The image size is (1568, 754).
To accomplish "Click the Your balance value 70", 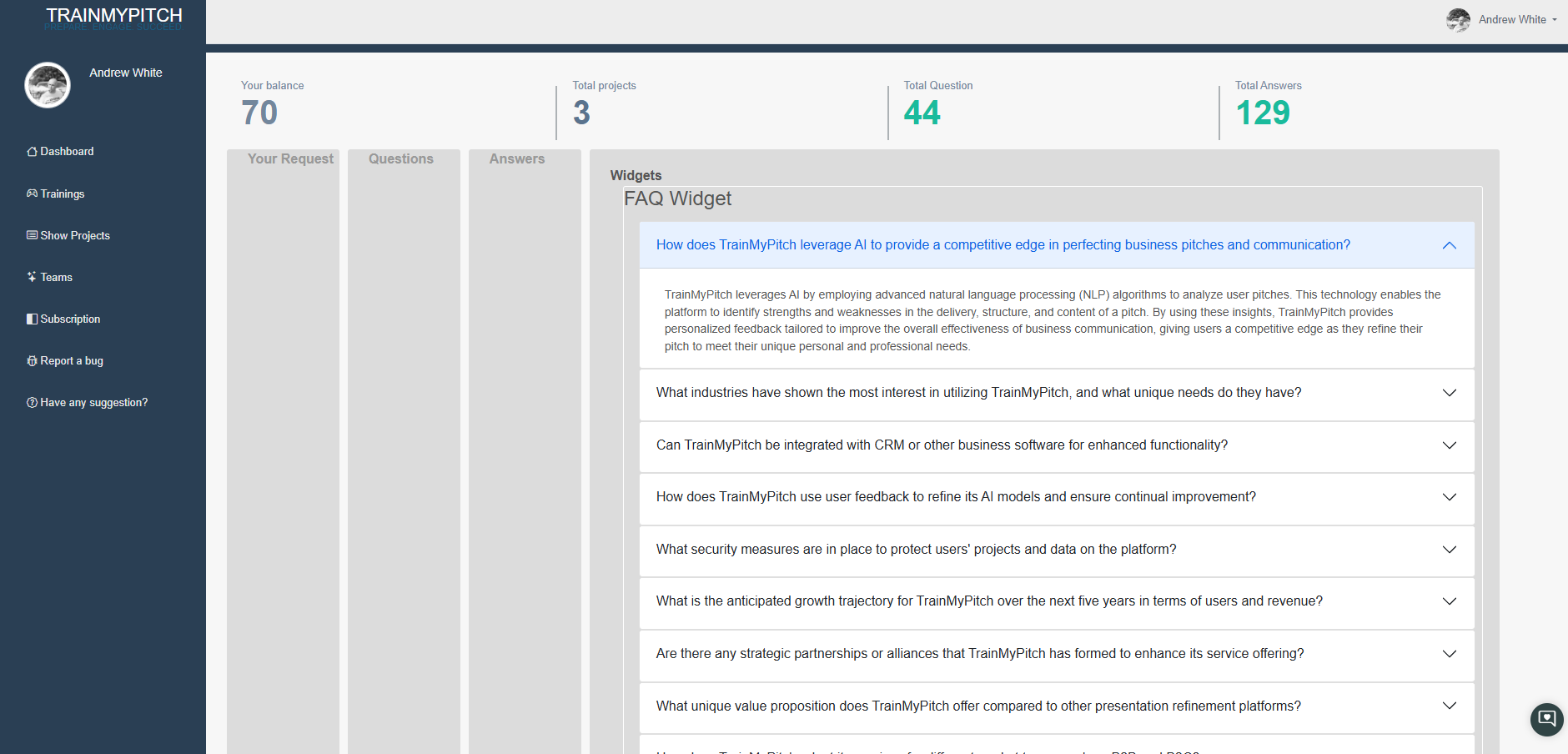I will click(259, 113).
